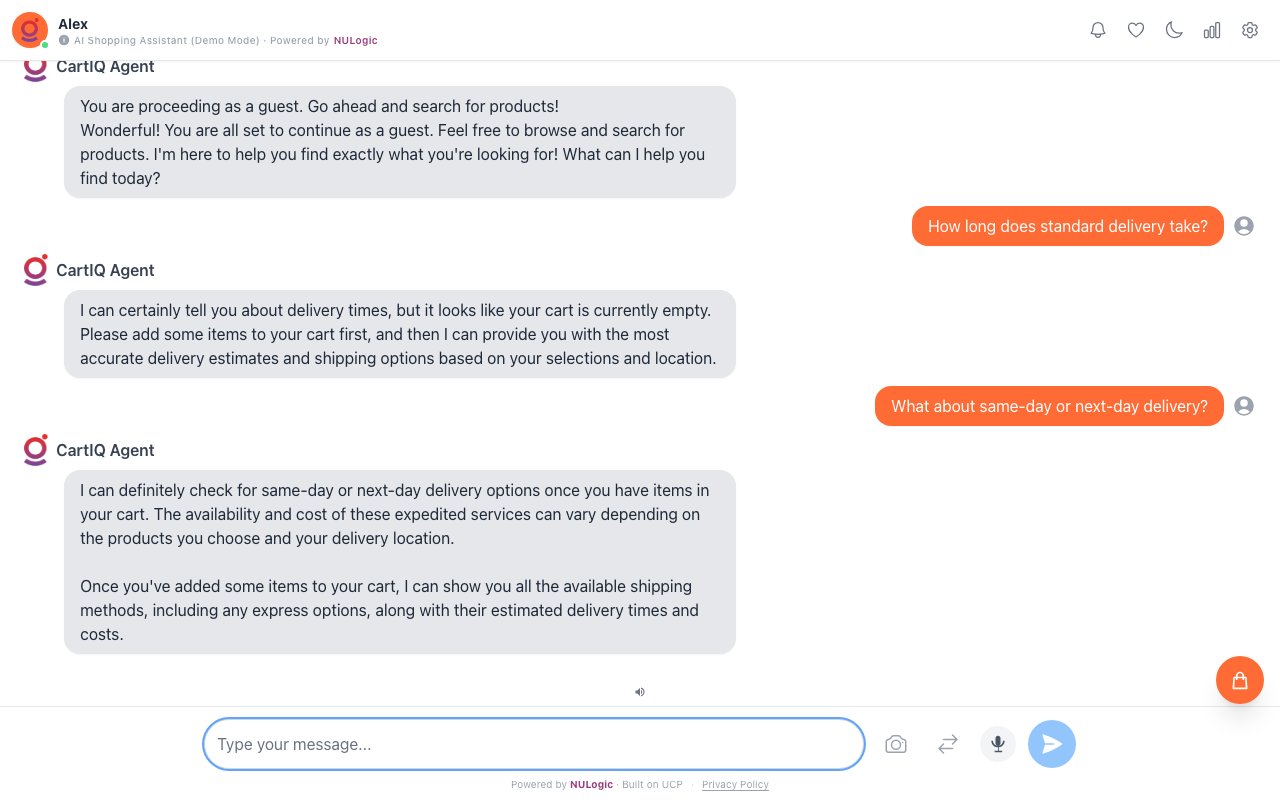Viewport: 1280px width, 800px height.
Task: Activate the microphone voice input button
Action: [998, 744]
